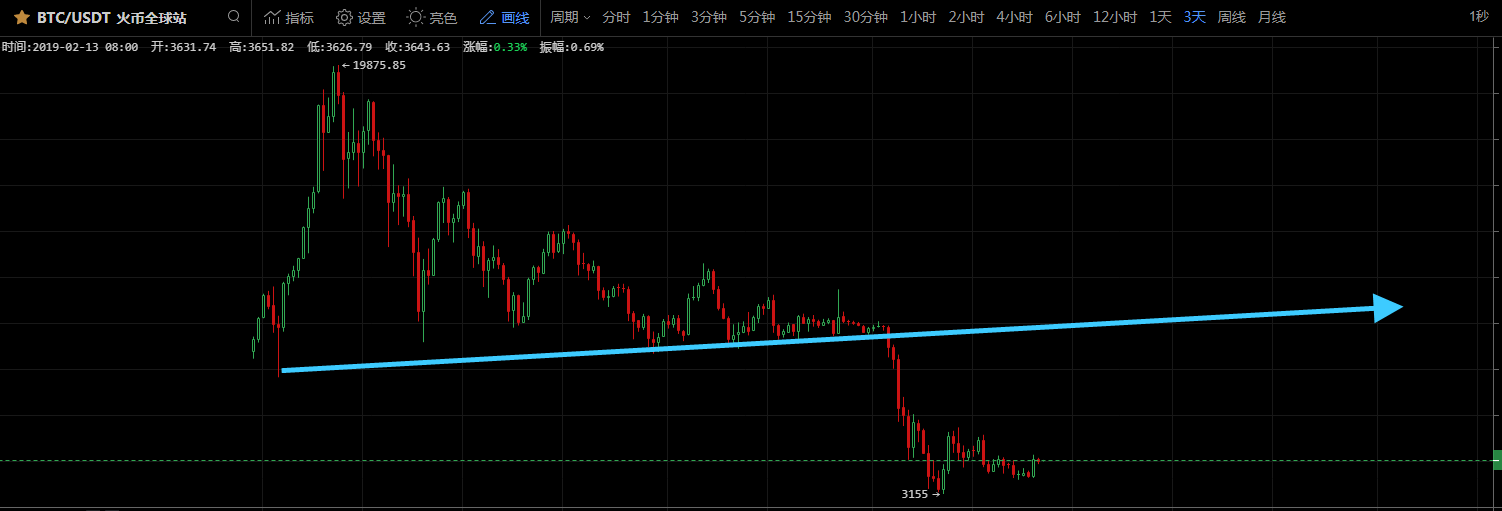Image resolution: width=1502 pixels, height=511 pixels.
Task: Select the 30分钟 period
Action: (x=866, y=17)
